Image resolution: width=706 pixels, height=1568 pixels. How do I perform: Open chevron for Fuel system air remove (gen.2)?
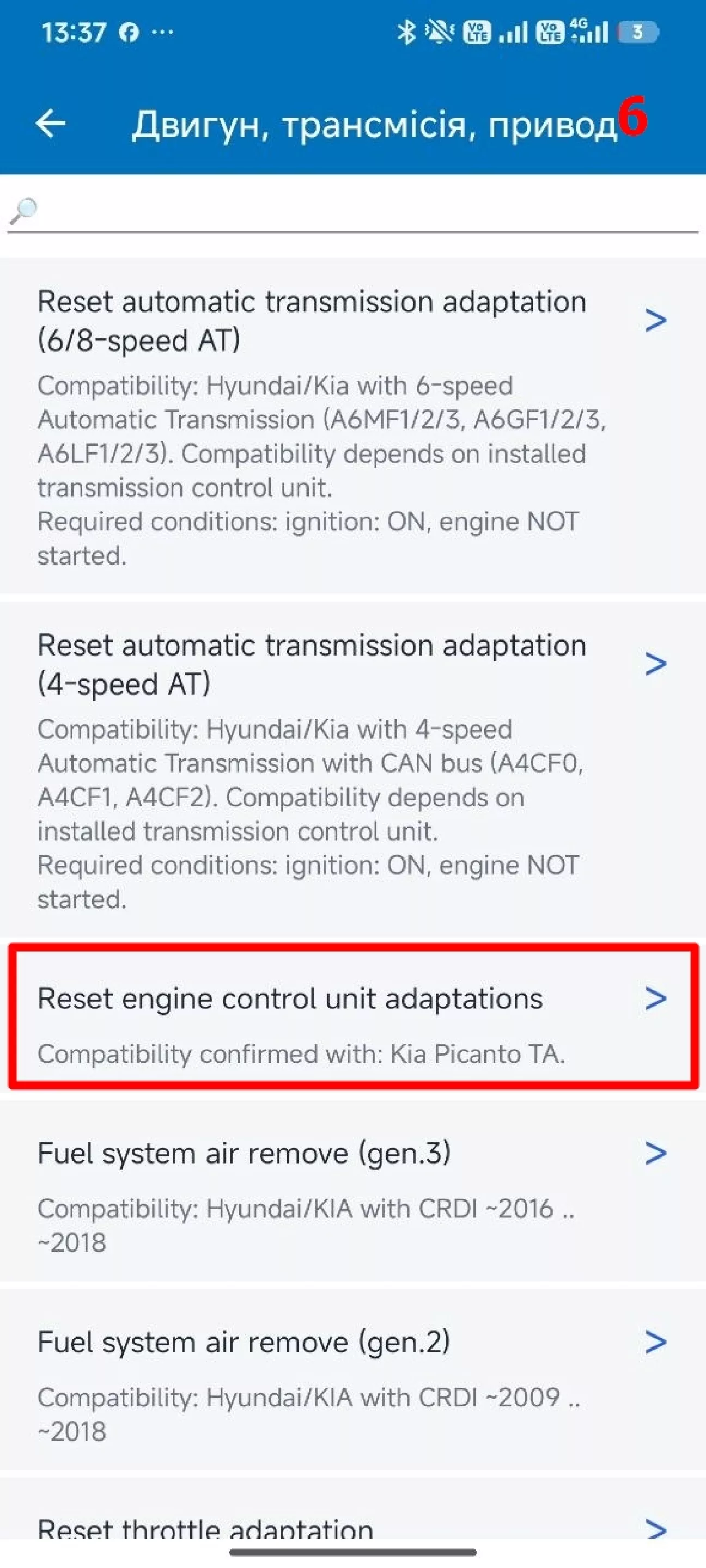point(655,1342)
